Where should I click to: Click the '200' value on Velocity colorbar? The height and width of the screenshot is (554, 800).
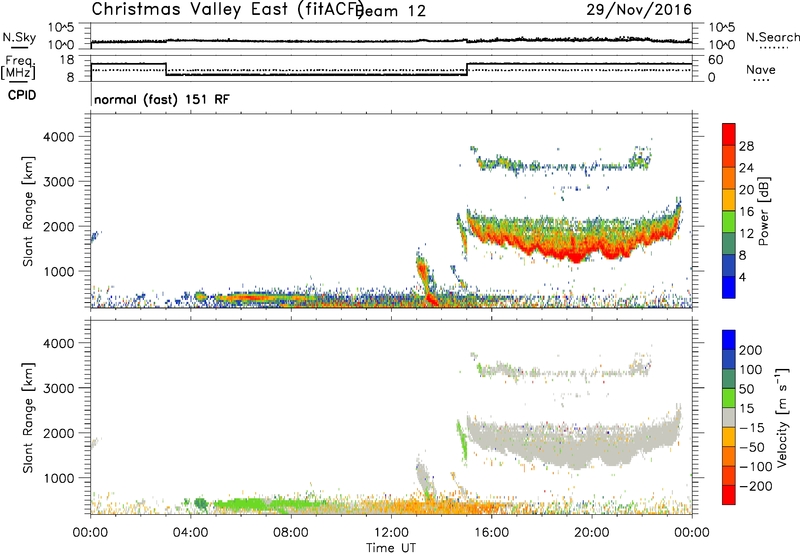(x=751, y=350)
